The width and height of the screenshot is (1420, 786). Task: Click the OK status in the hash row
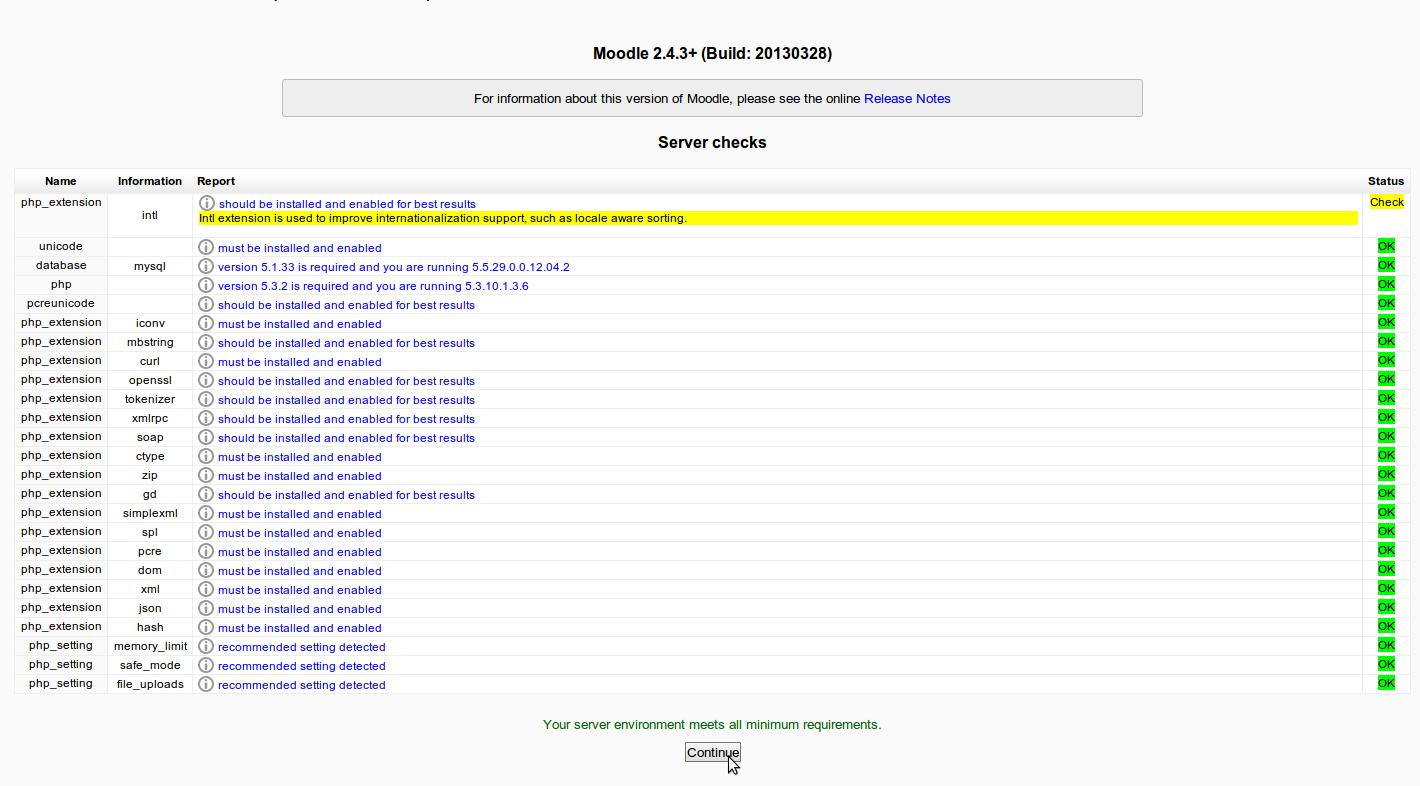click(x=1386, y=627)
